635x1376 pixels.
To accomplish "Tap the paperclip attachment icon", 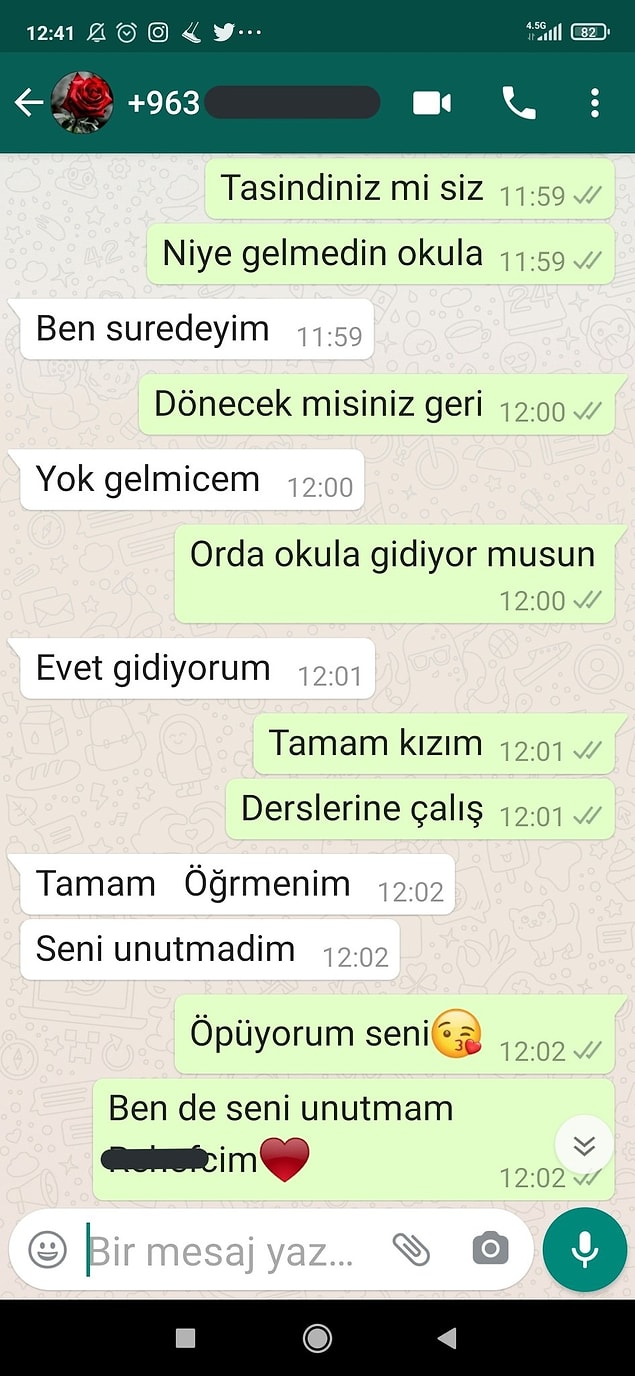I will [410, 1249].
